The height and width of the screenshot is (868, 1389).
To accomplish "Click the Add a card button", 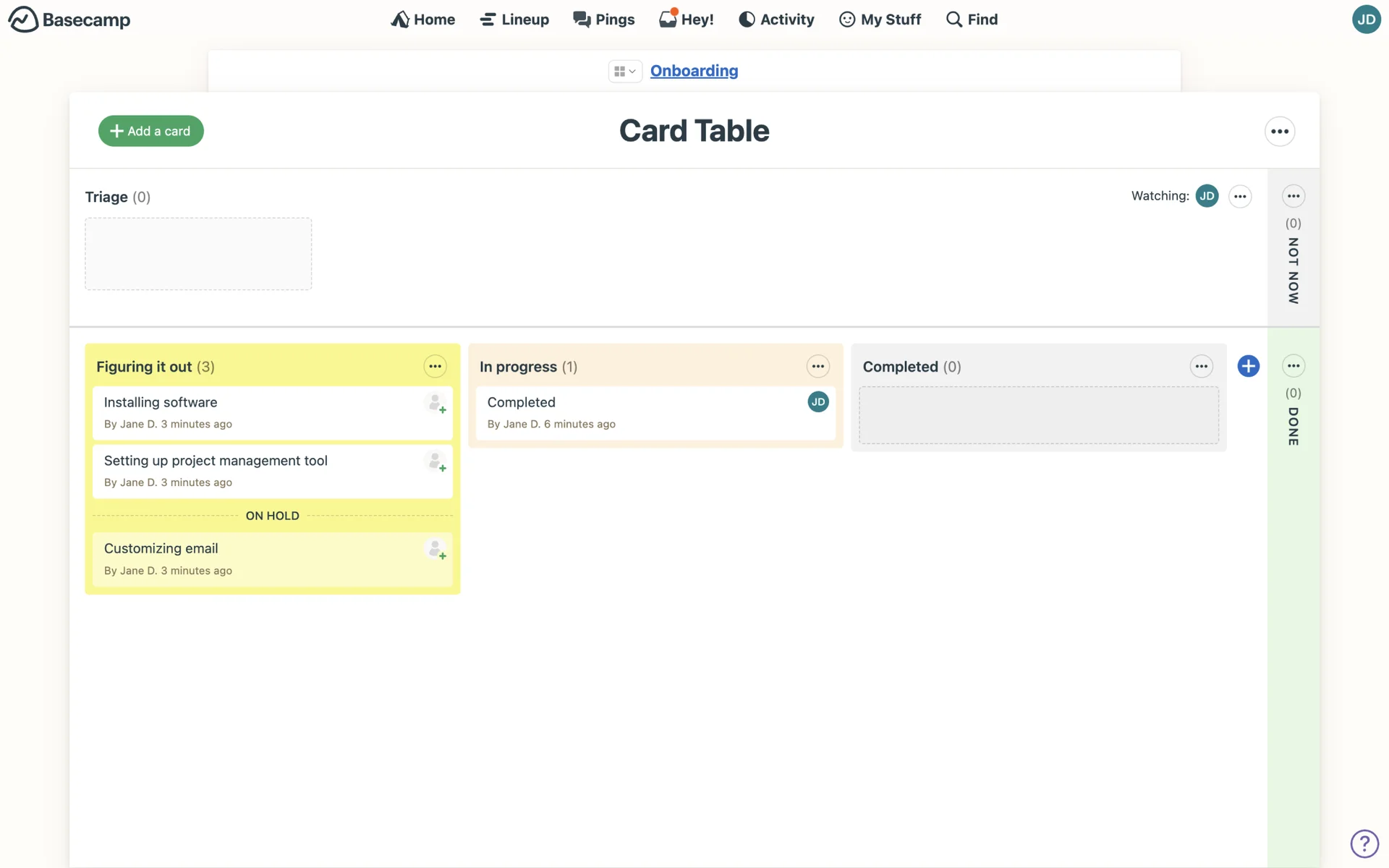I will click(150, 131).
